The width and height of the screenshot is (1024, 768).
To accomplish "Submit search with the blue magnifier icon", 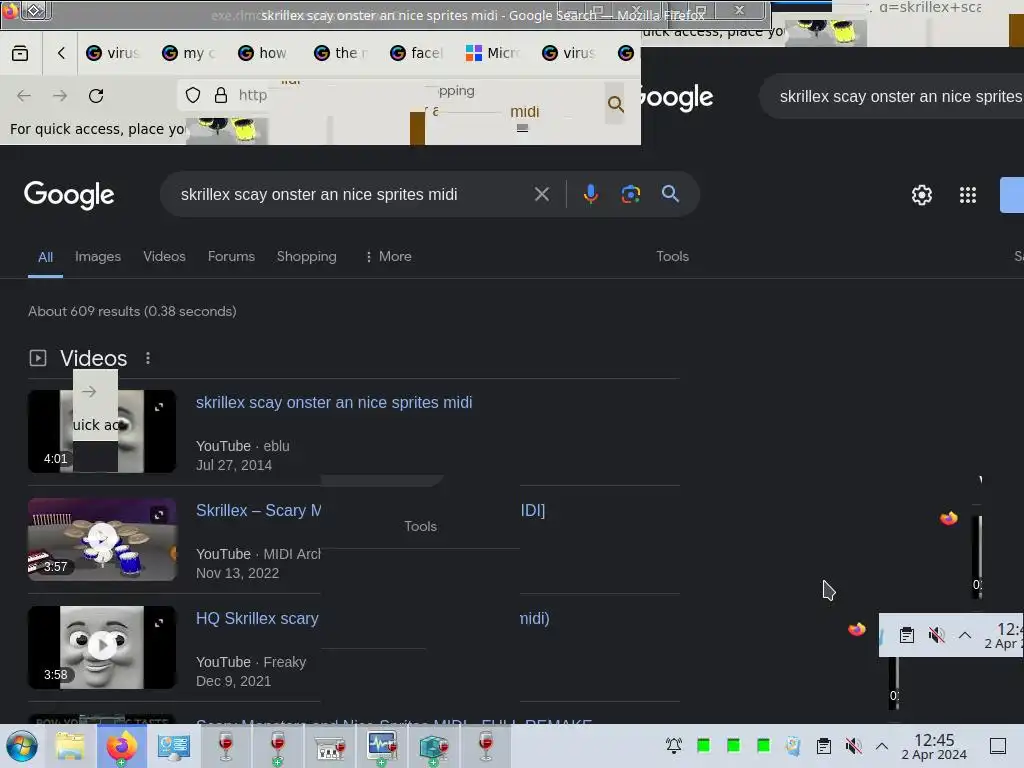I will click(670, 194).
